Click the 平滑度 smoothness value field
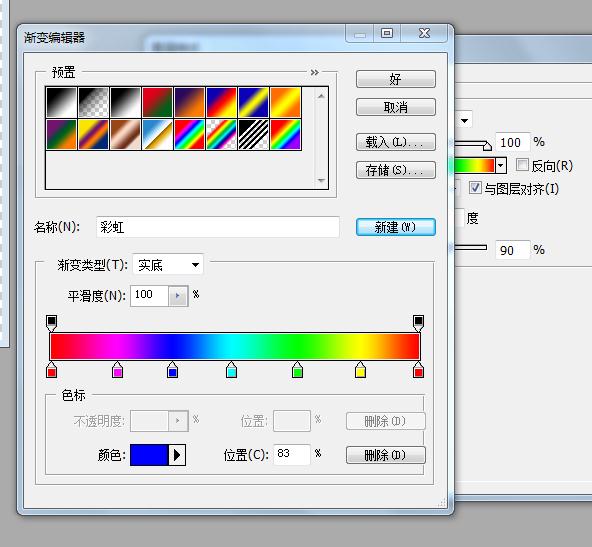The width and height of the screenshot is (592, 547). coord(150,296)
